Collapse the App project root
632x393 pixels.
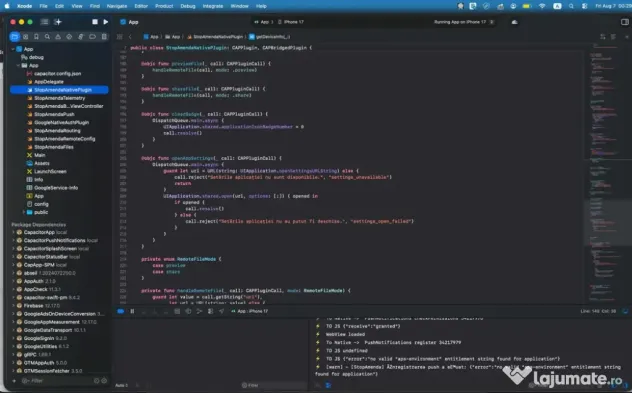coord(13,49)
